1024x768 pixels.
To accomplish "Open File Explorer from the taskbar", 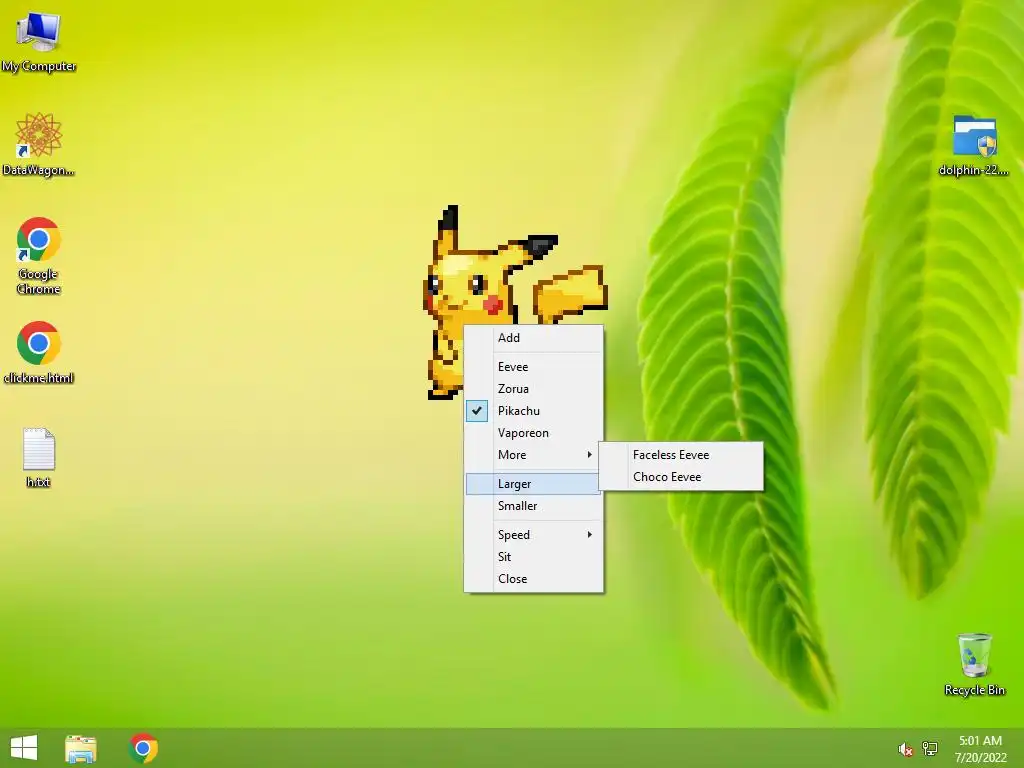I will click(81, 748).
